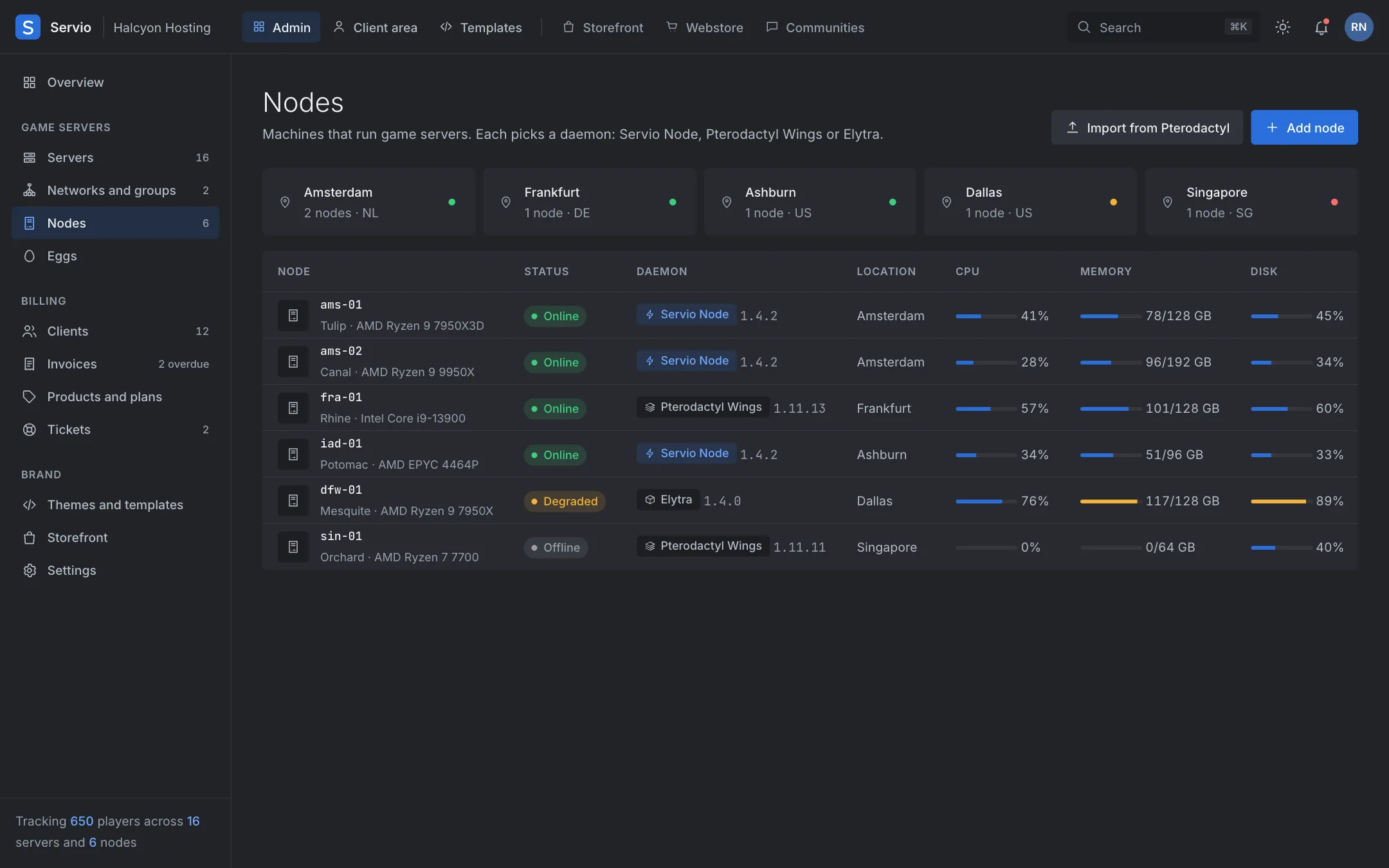Open Overview in the sidebar

(115, 82)
